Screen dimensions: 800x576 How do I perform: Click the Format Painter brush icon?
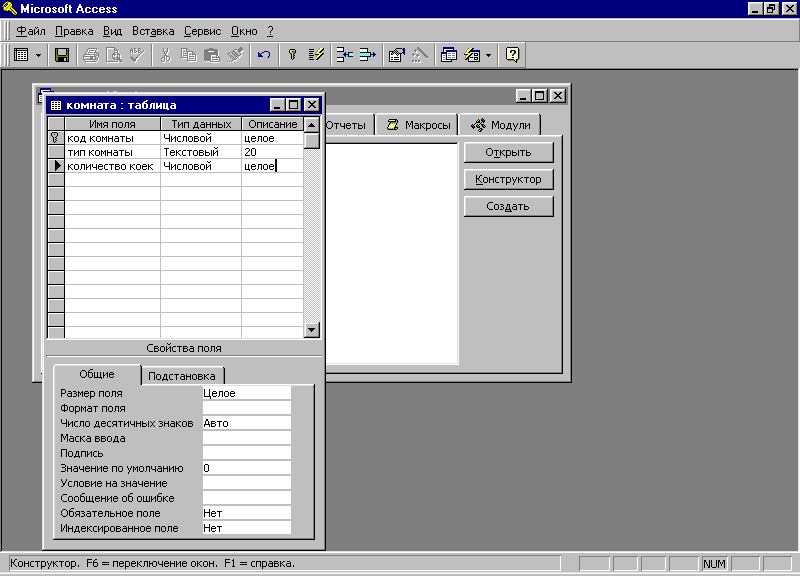235,55
